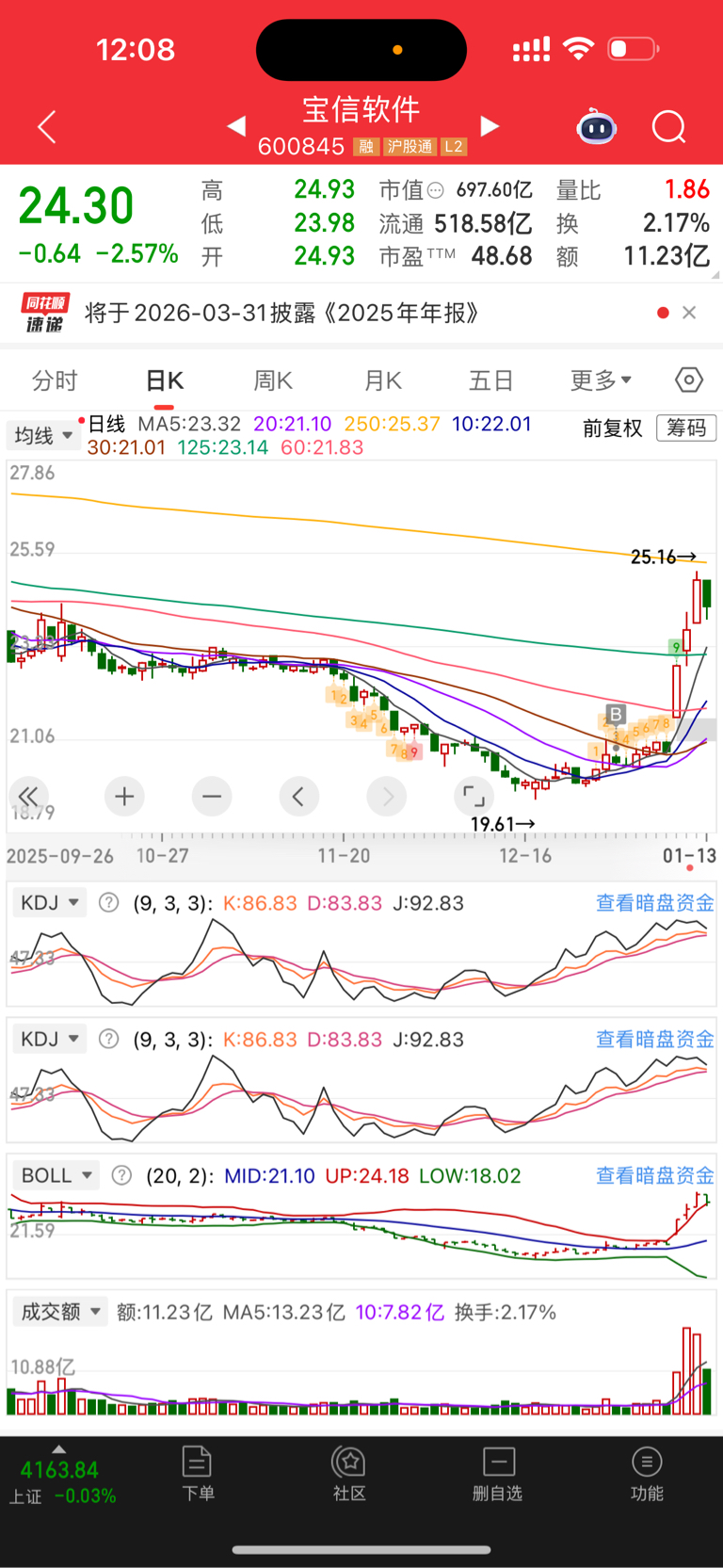Image resolution: width=723 pixels, height=1568 pixels.
Task: Jump to earliest data with double-left arrow
Action: point(28,797)
